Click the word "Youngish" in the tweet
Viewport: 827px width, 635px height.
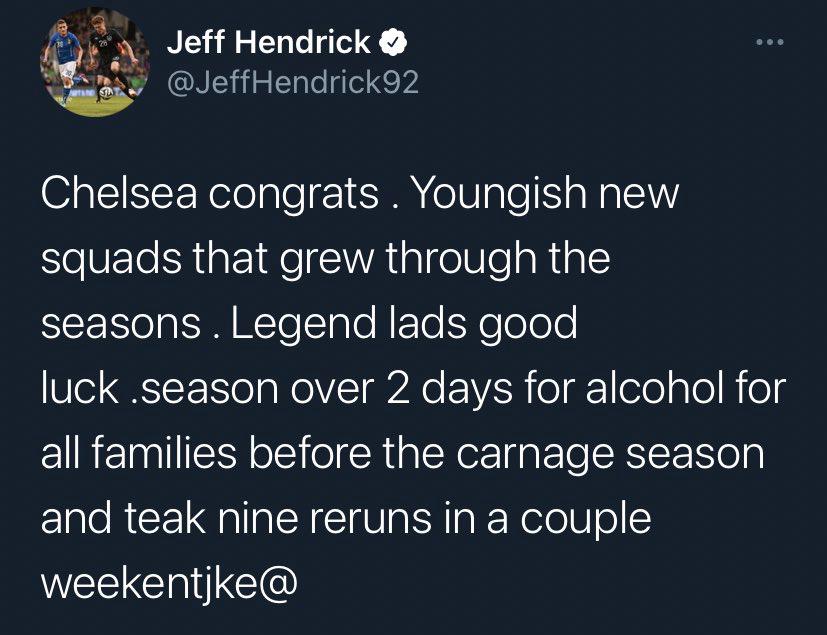498,196
